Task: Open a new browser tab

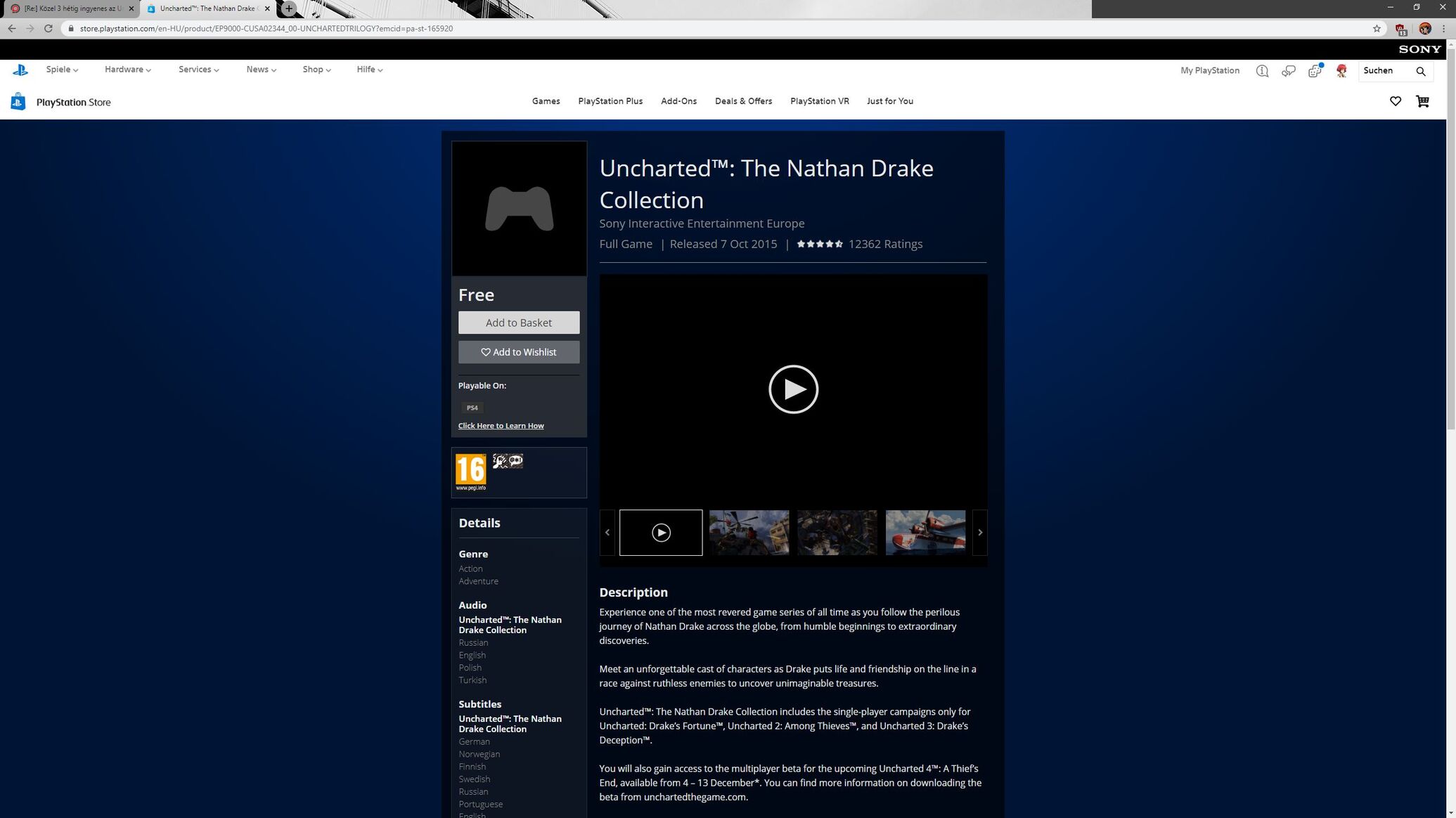Action: click(x=289, y=8)
